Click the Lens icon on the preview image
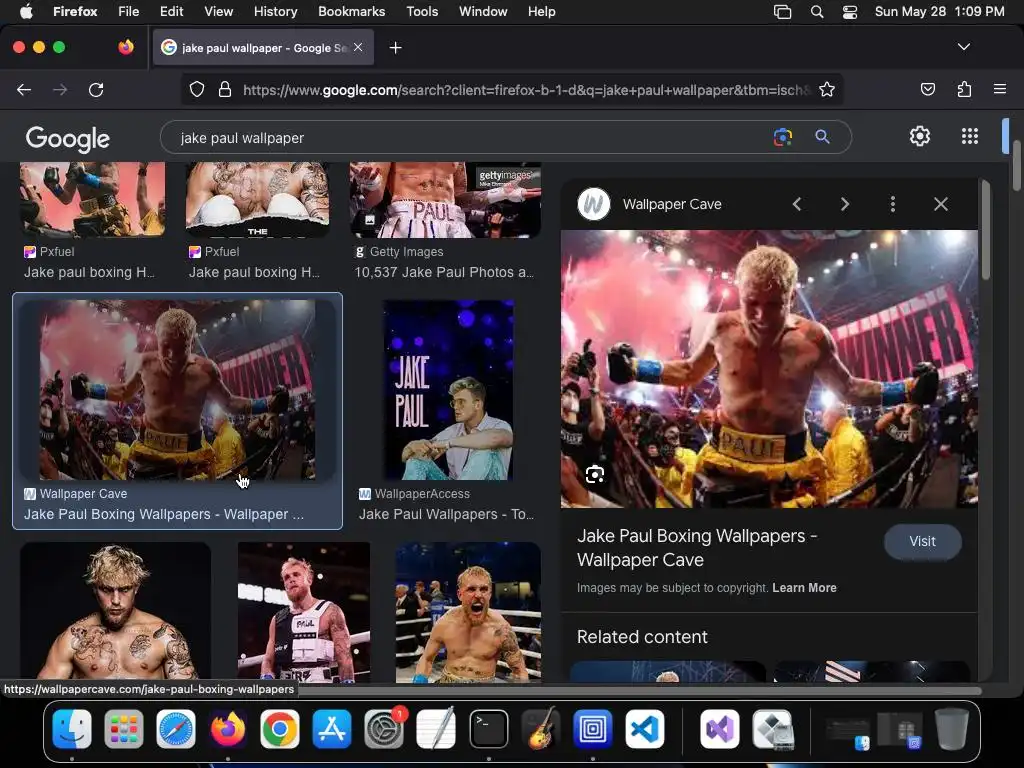 point(594,474)
